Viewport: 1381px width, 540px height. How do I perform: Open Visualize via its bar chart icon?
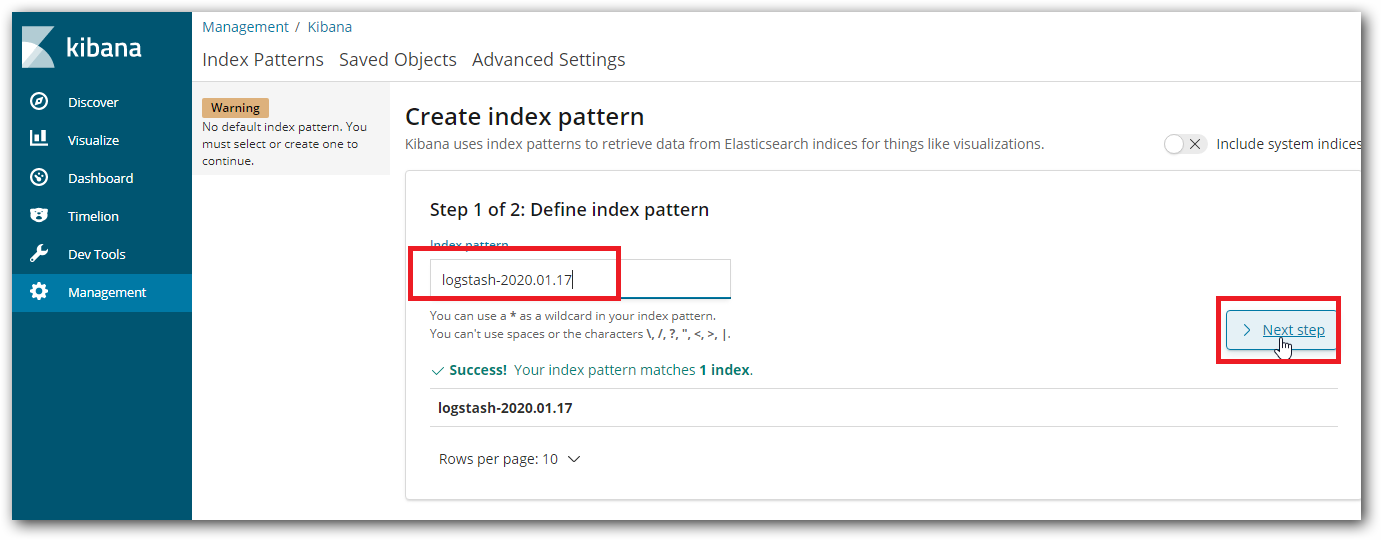pos(39,140)
